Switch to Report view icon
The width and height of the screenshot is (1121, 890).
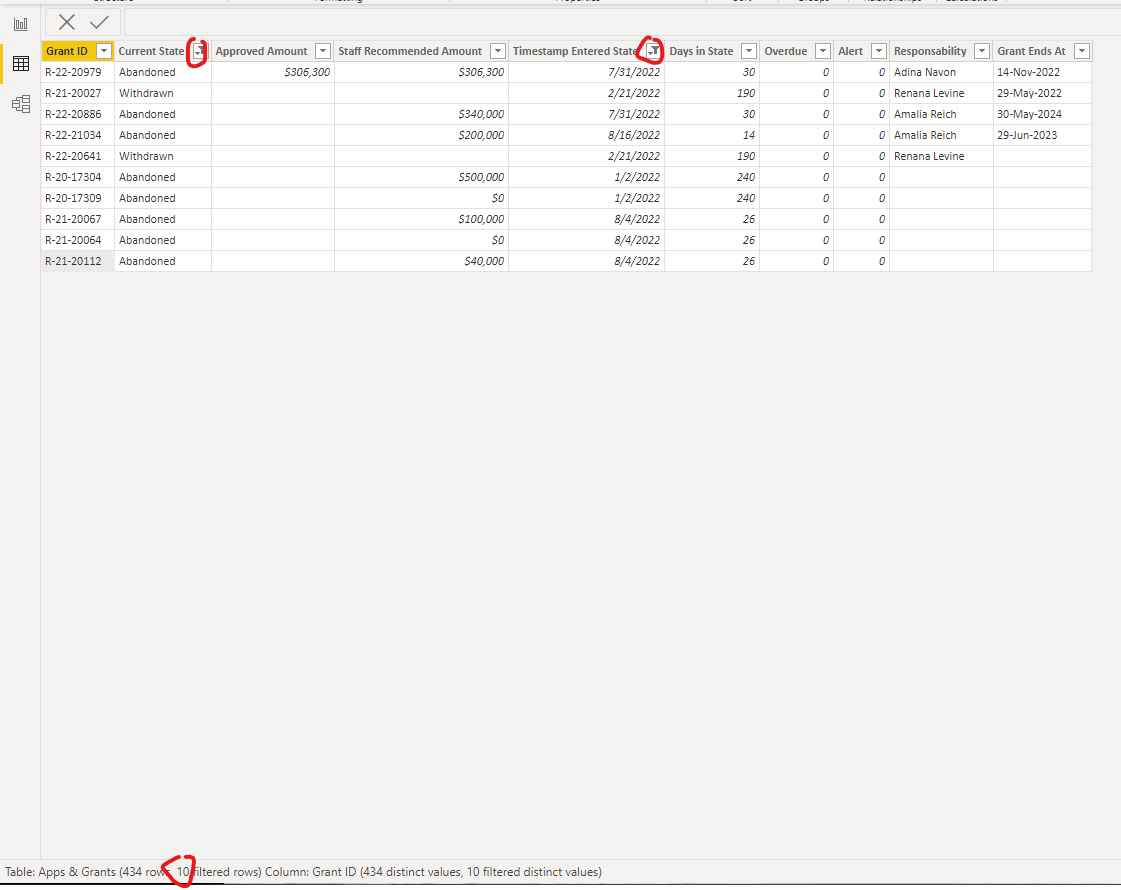click(21, 24)
